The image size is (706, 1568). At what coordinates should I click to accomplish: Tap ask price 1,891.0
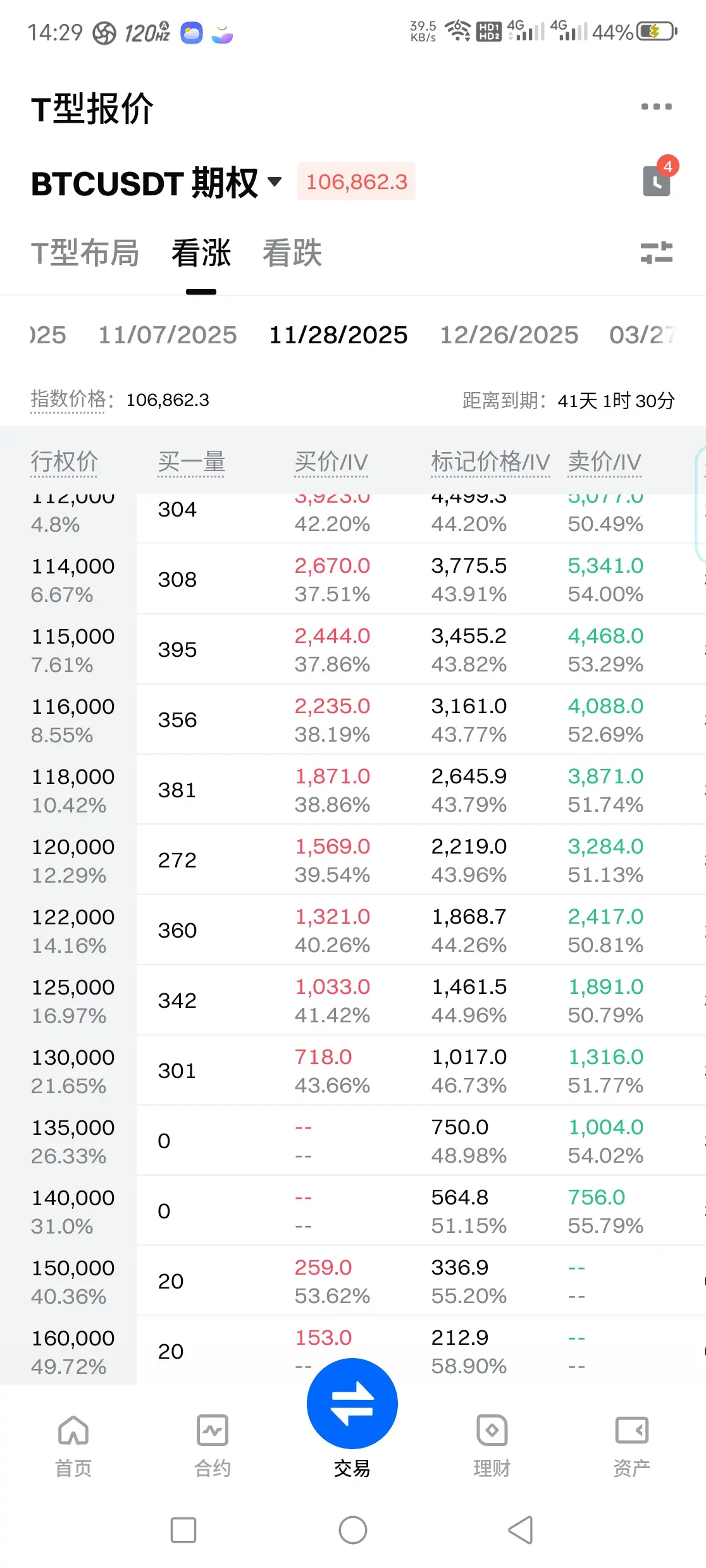pos(605,986)
